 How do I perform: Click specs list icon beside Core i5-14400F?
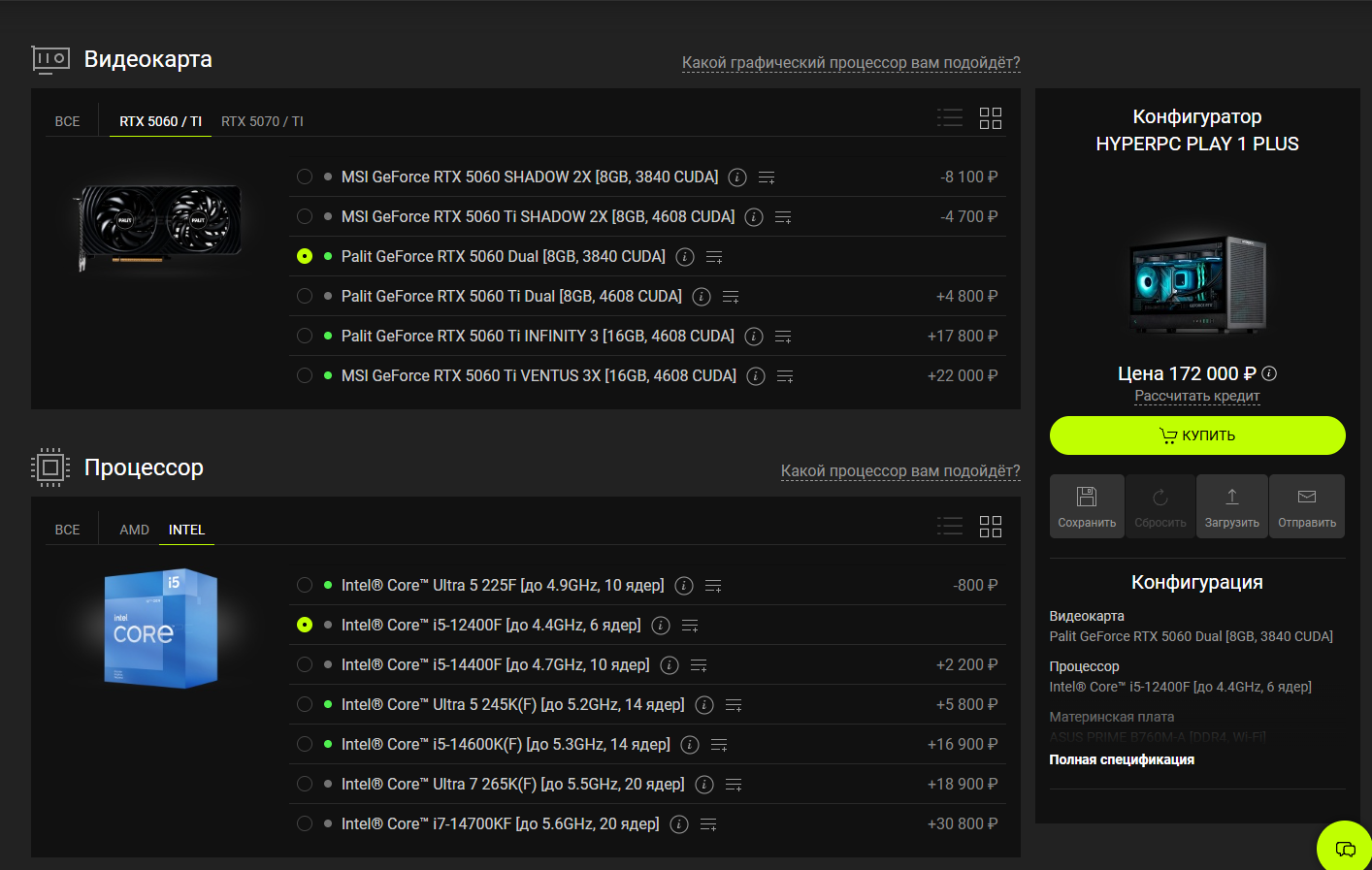coord(699,665)
